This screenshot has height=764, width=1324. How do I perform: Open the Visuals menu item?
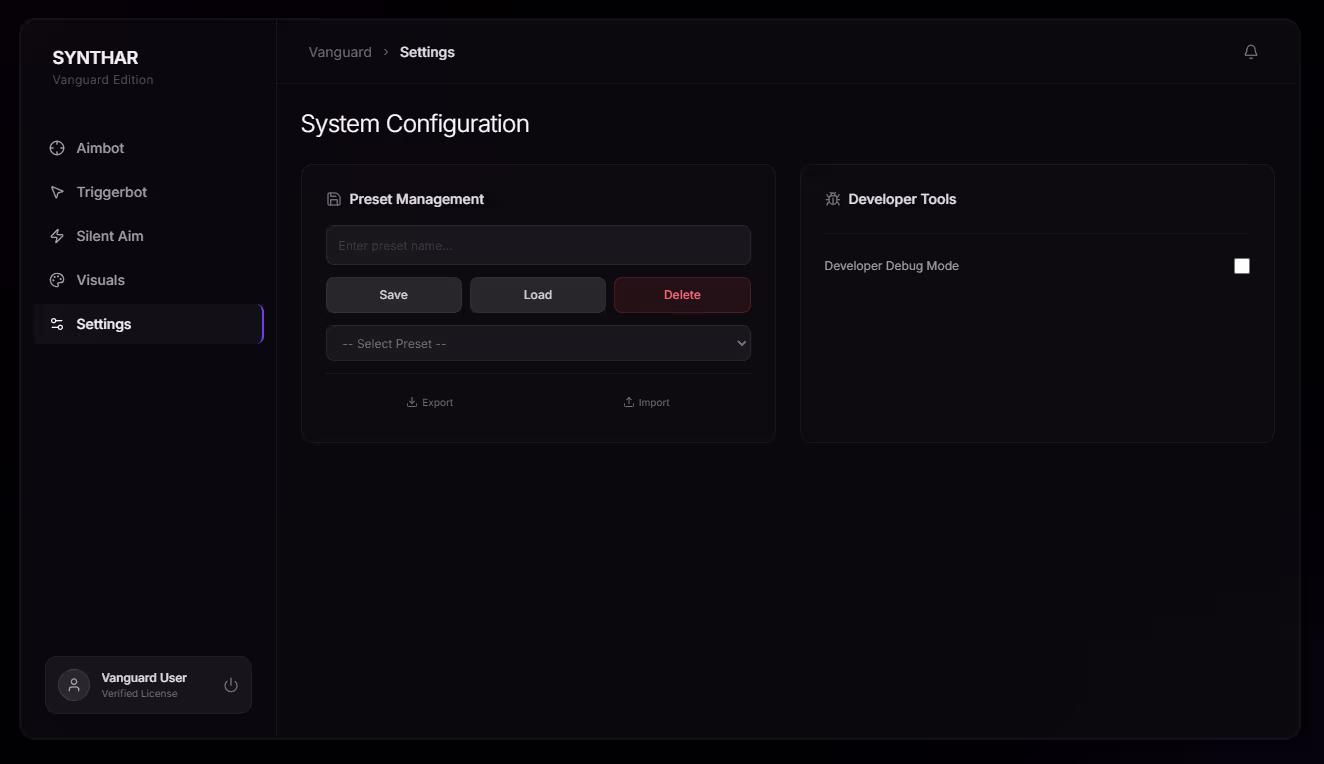[x=100, y=280]
